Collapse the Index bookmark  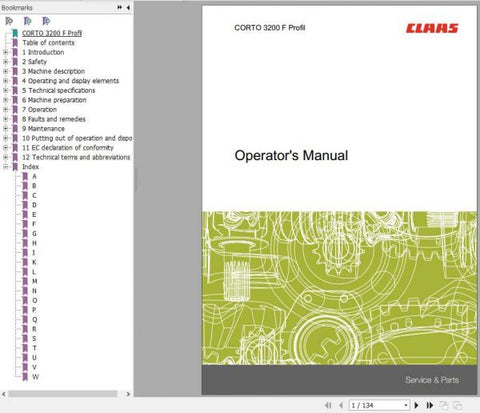point(5,167)
